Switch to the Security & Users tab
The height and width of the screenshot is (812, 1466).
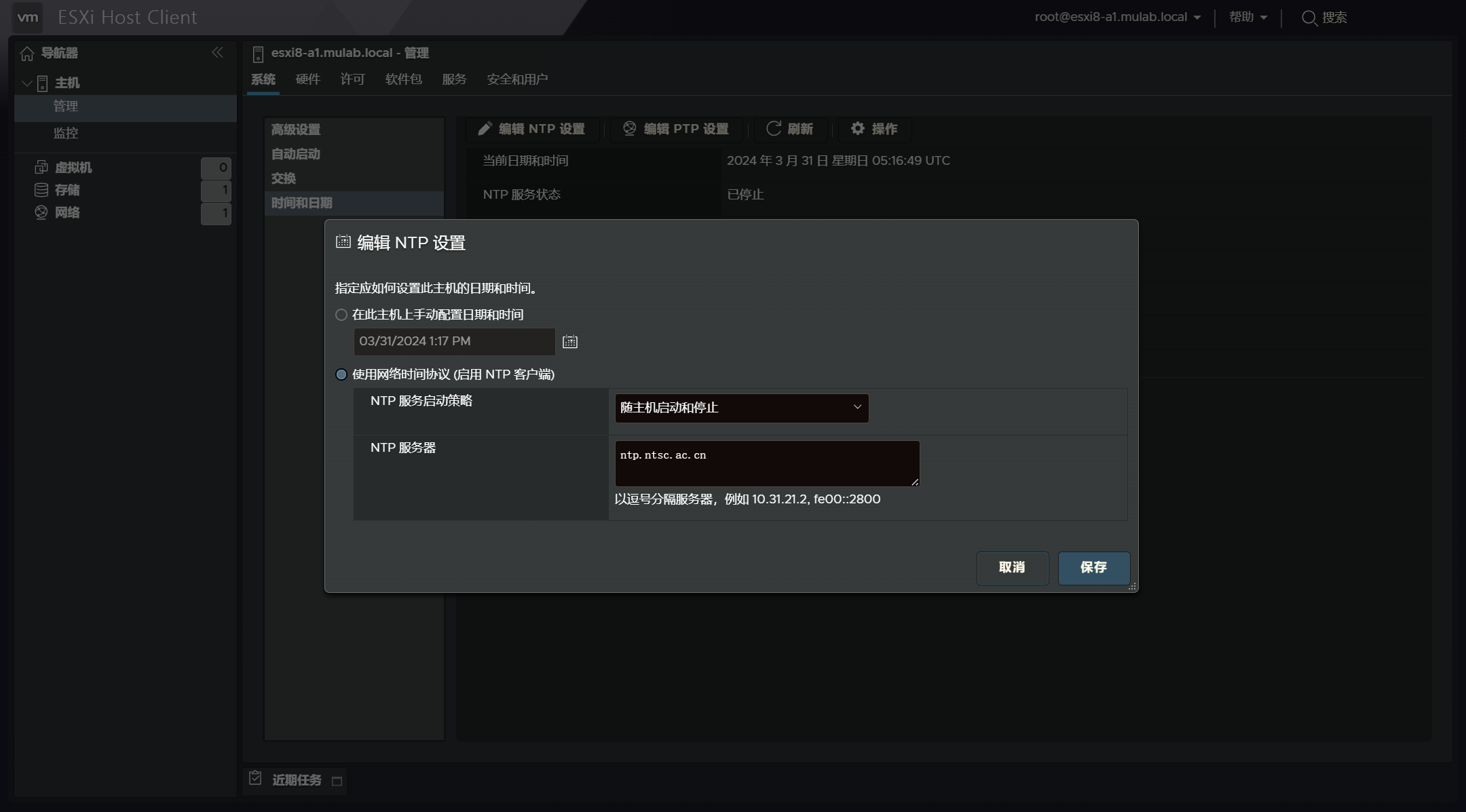click(517, 79)
